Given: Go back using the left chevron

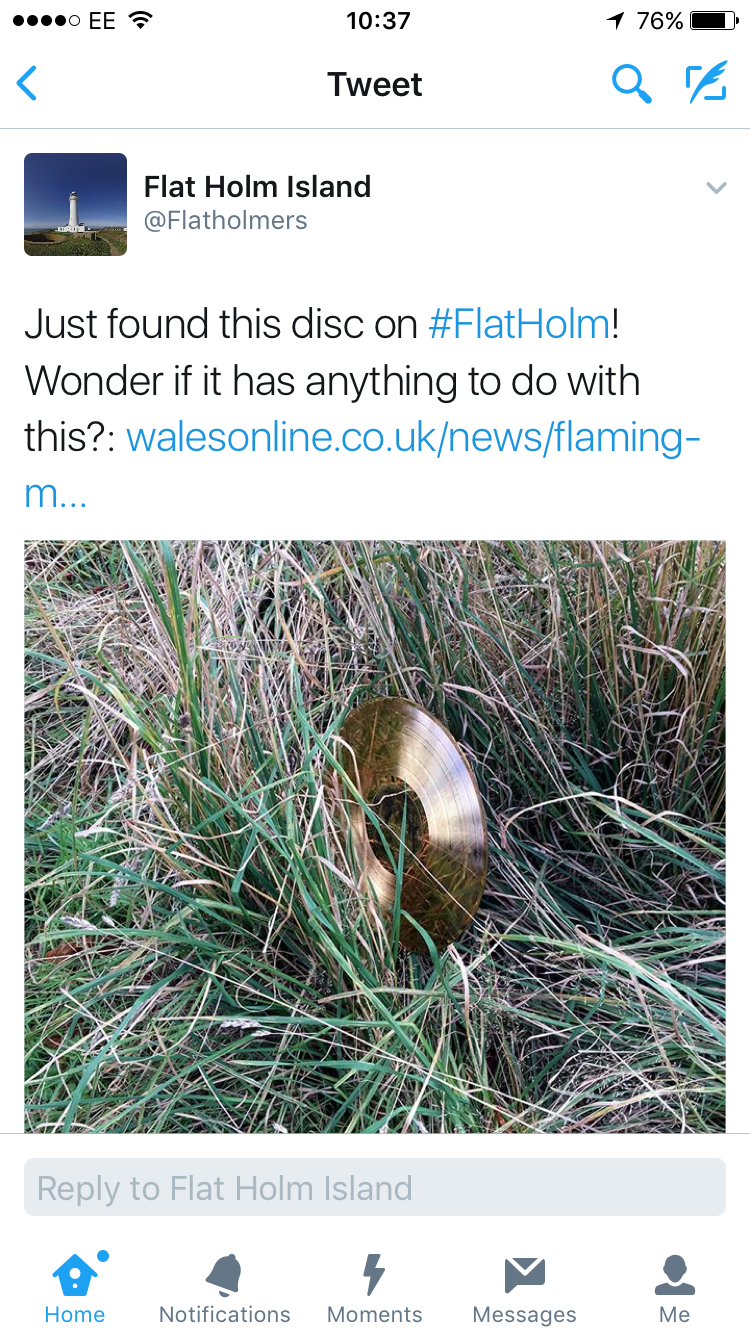Looking at the screenshot, I should pos(27,84).
